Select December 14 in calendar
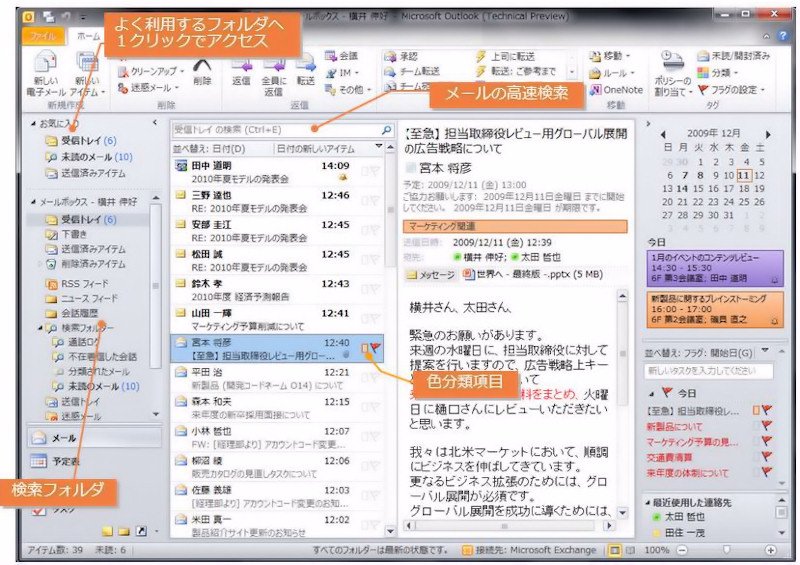 (x=683, y=188)
